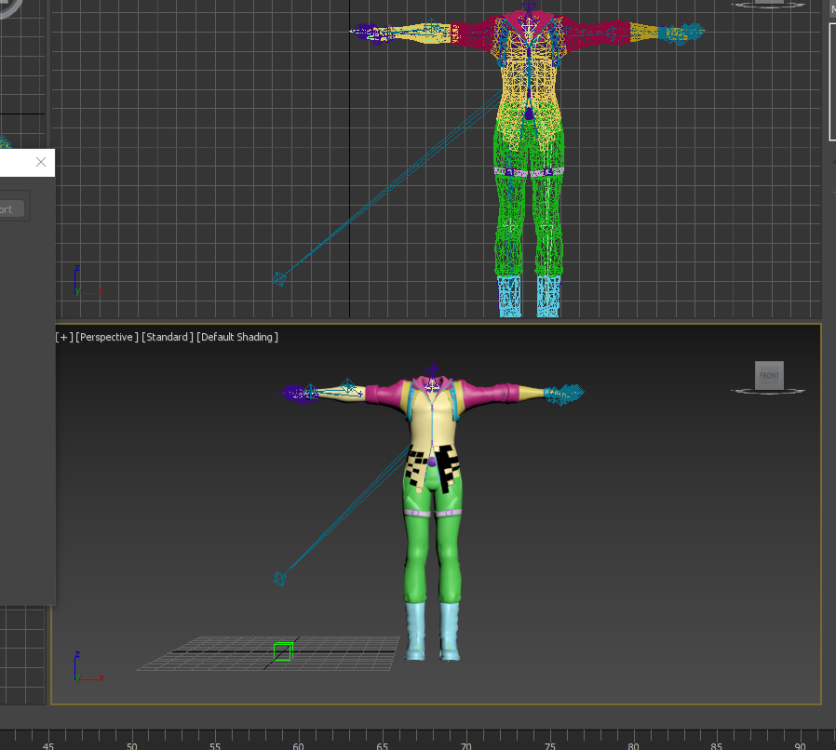This screenshot has height=750, width=836.
Task: Jump to frame 75 on the timeline
Action: 550,745
